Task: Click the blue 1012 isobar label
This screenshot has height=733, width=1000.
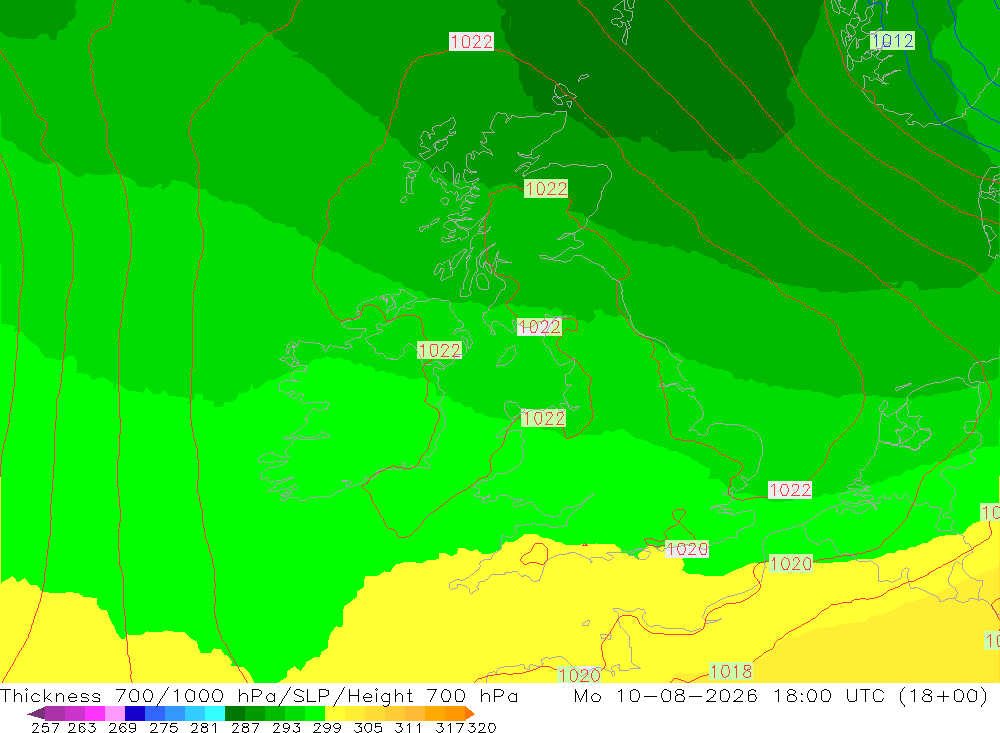Action: [x=892, y=41]
